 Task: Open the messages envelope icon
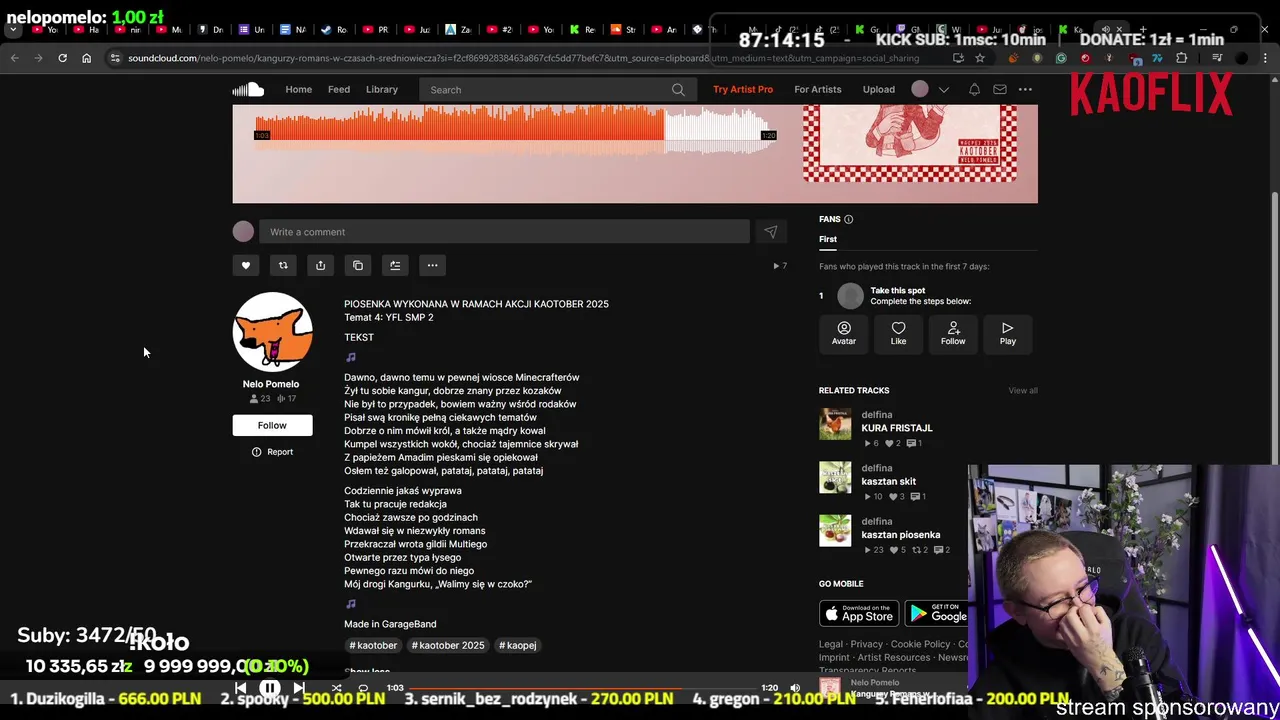coord(1000,90)
